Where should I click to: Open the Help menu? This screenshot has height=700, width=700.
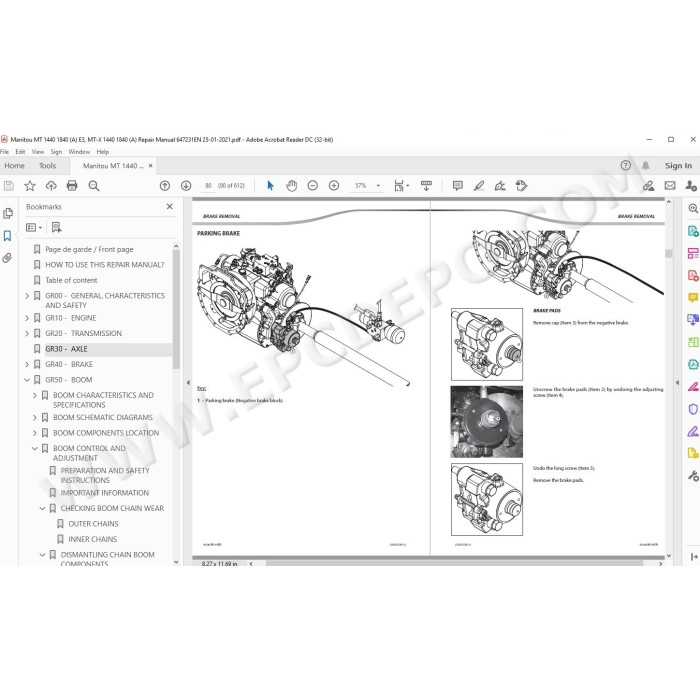[x=103, y=152]
